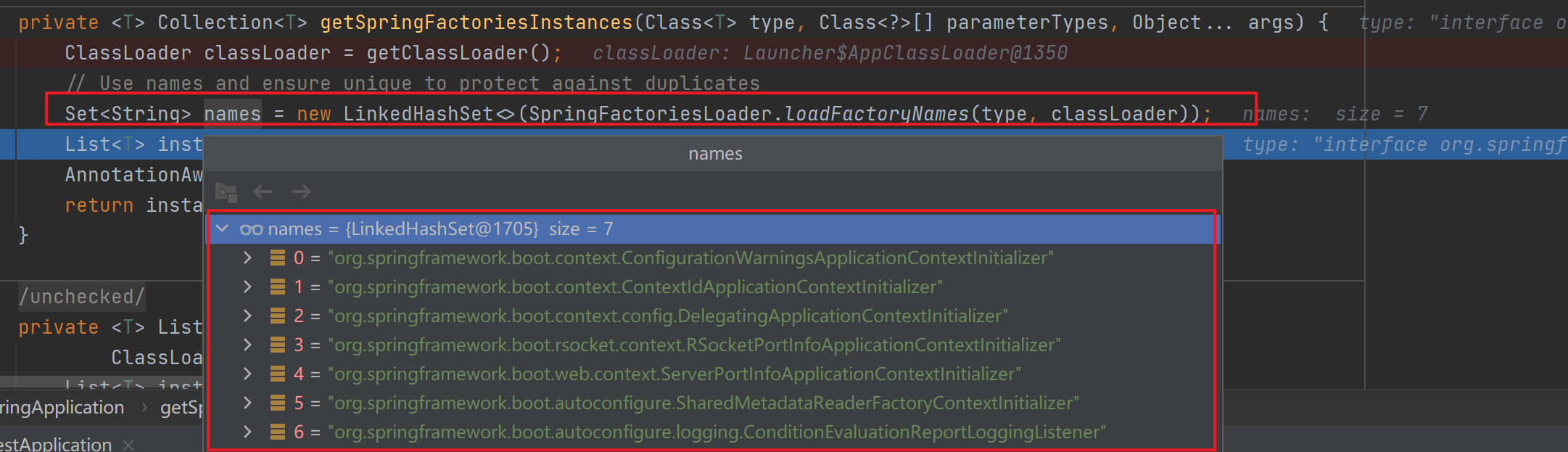This screenshot has width=1568, height=452.
Task: Expand element 3 RSocketPortInfo entry
Action: click(247, 345)
